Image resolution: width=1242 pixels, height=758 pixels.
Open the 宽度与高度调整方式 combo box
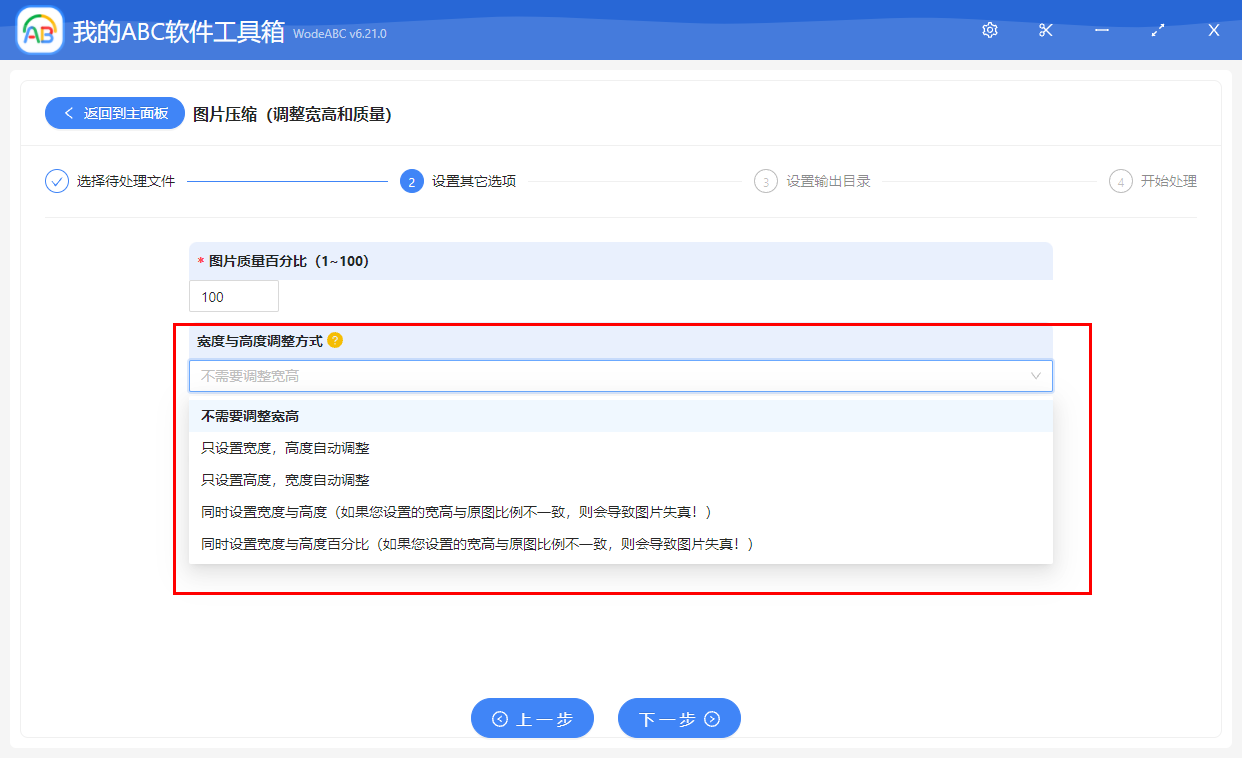[620, 376]
